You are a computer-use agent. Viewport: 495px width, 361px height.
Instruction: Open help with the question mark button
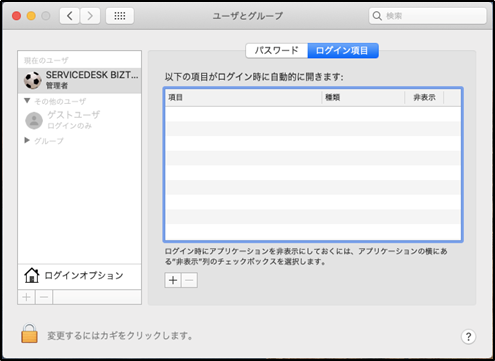pyautogui.click(x=468, y=337)
